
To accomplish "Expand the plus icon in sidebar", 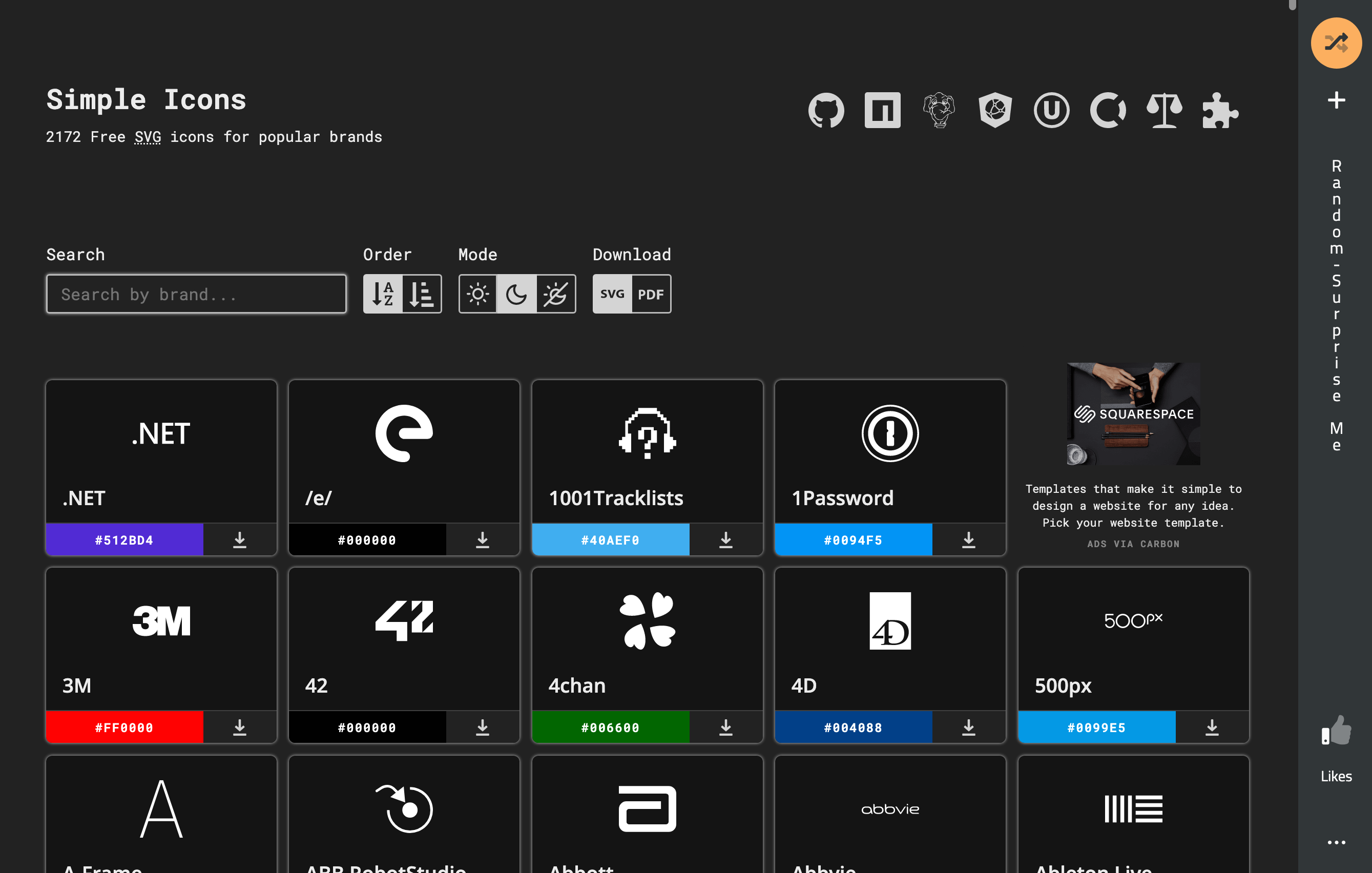I will (x=1336, y=100).
